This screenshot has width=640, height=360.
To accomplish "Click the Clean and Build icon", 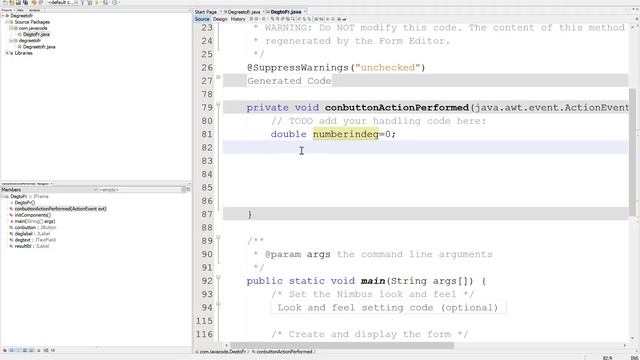I will coord(90,2).
